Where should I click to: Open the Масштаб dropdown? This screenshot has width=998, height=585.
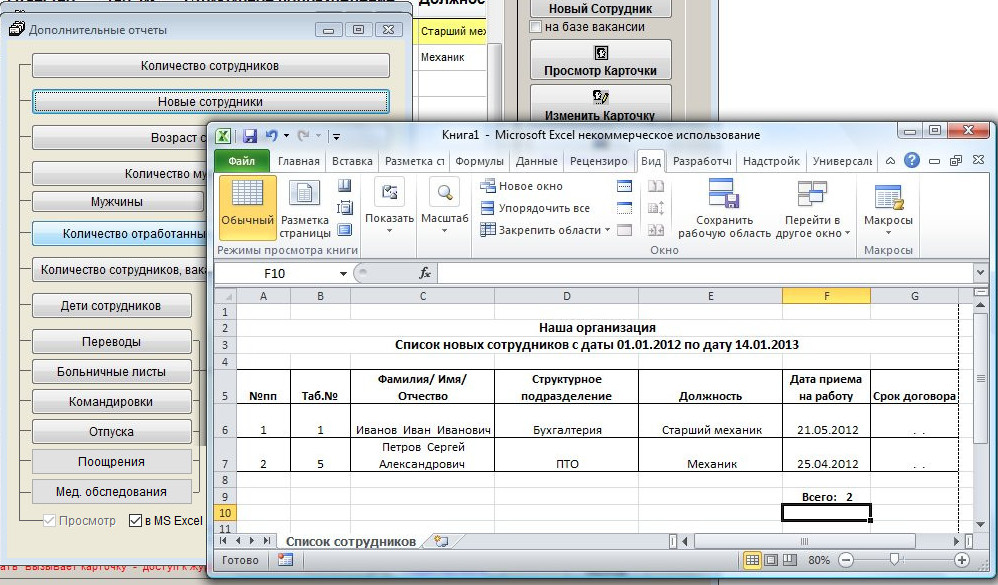click(444, 209)
